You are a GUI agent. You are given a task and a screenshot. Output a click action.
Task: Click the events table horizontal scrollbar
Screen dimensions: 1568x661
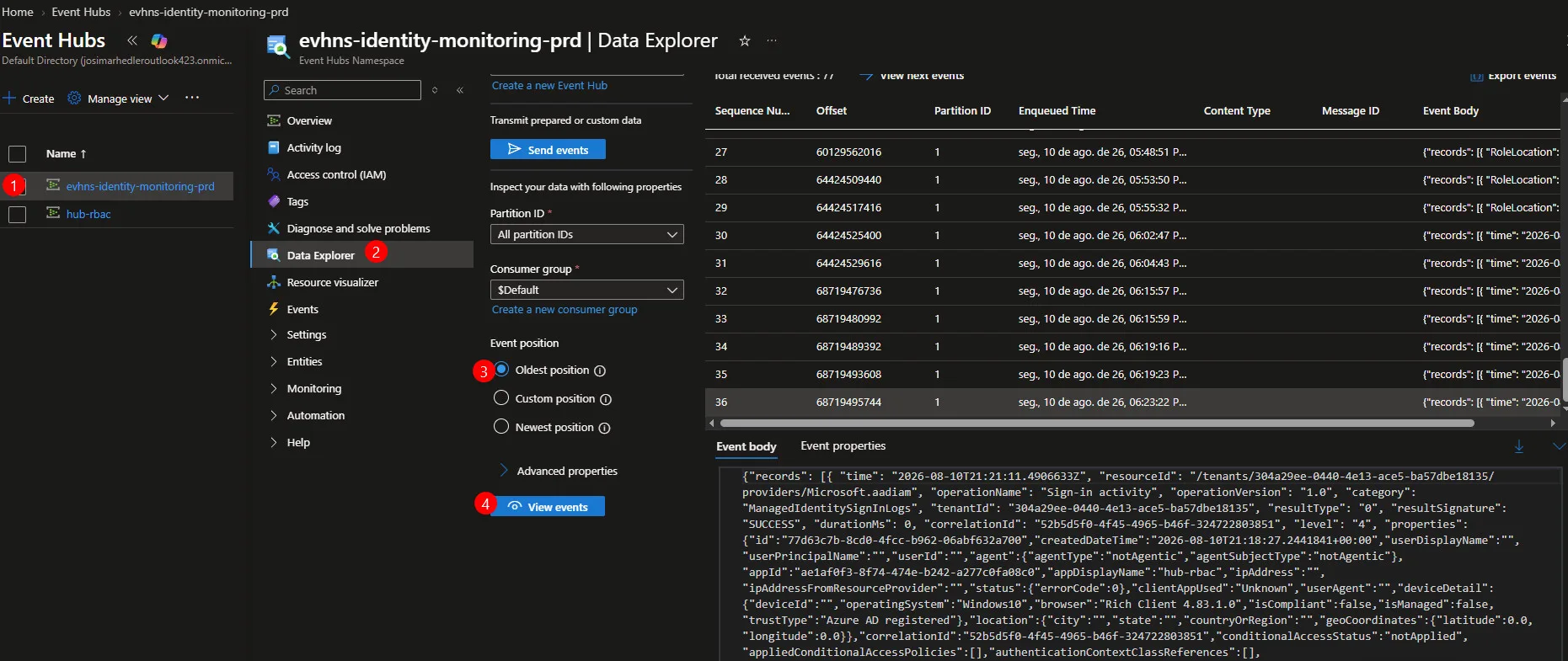pyautogui.click(x=1096, y=424)
